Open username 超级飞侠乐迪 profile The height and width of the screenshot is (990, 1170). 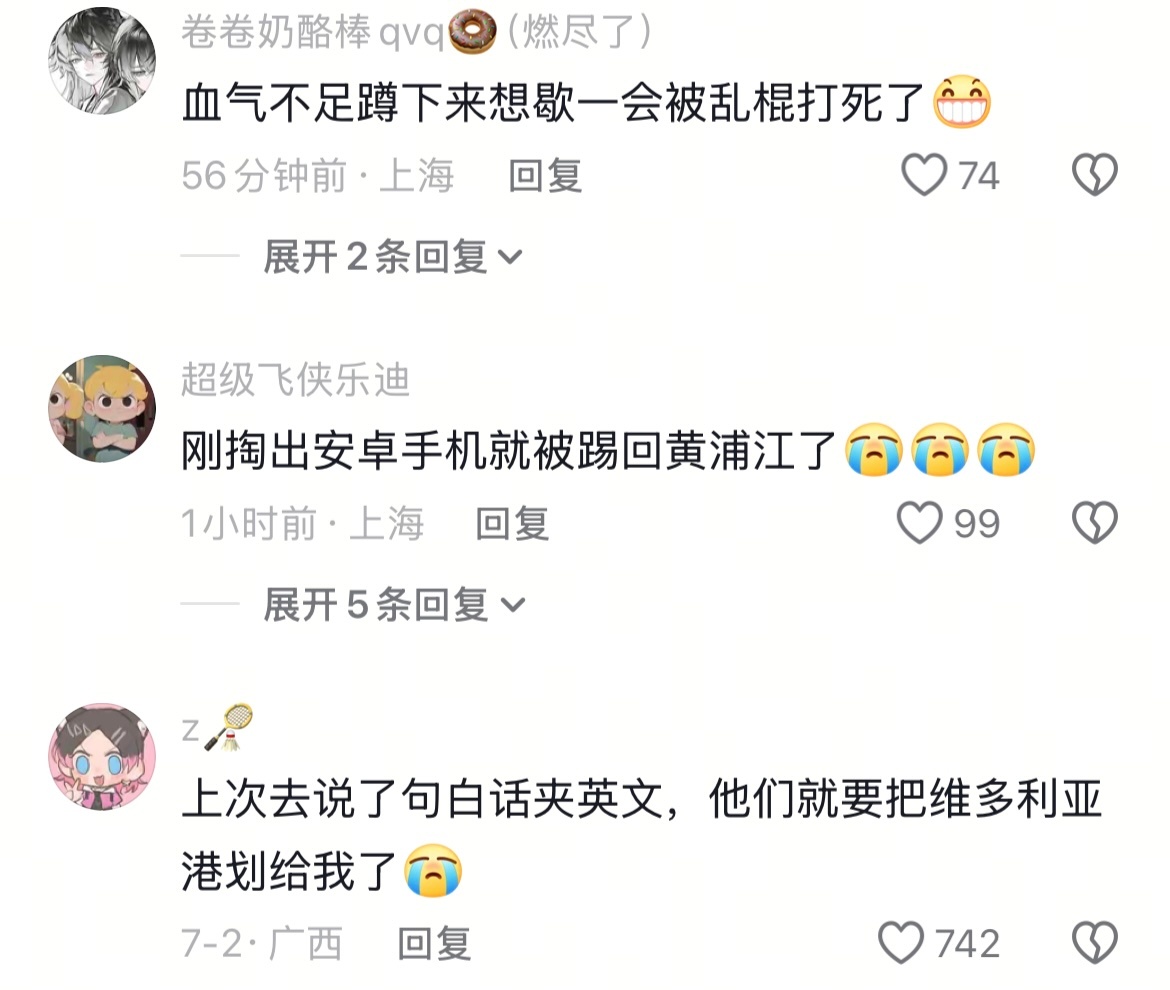(295, 380)
